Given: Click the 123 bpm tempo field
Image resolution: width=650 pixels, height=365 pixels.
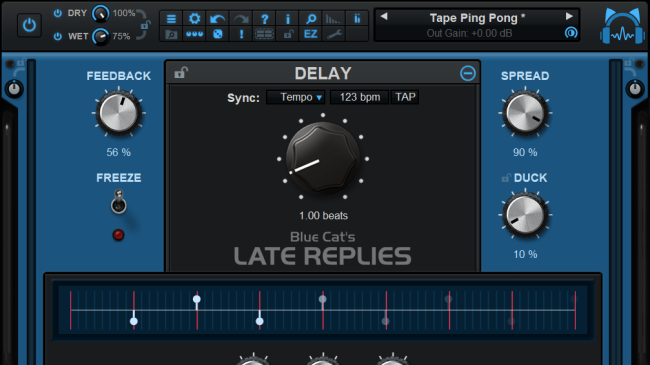Looking at the screenshot, I should tap(359, 97).
